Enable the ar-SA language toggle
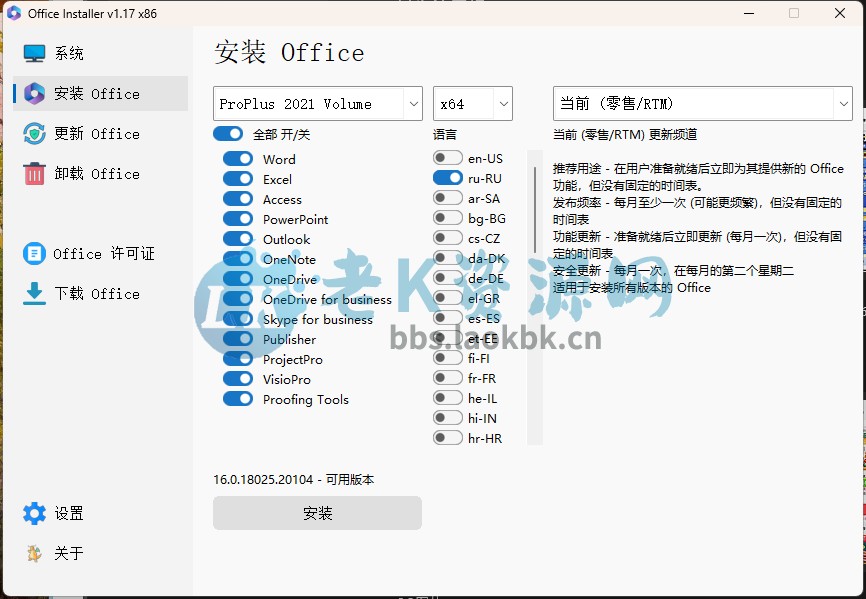This screenshot has width=866, height=599. (448, 198)
